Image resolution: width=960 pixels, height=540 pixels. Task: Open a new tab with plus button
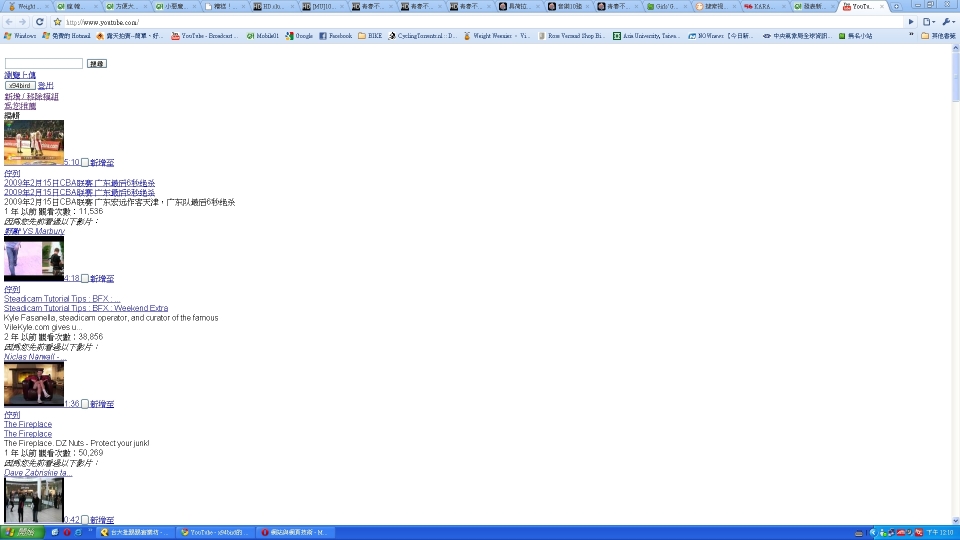pyautogui.click(x=897, y=6)
